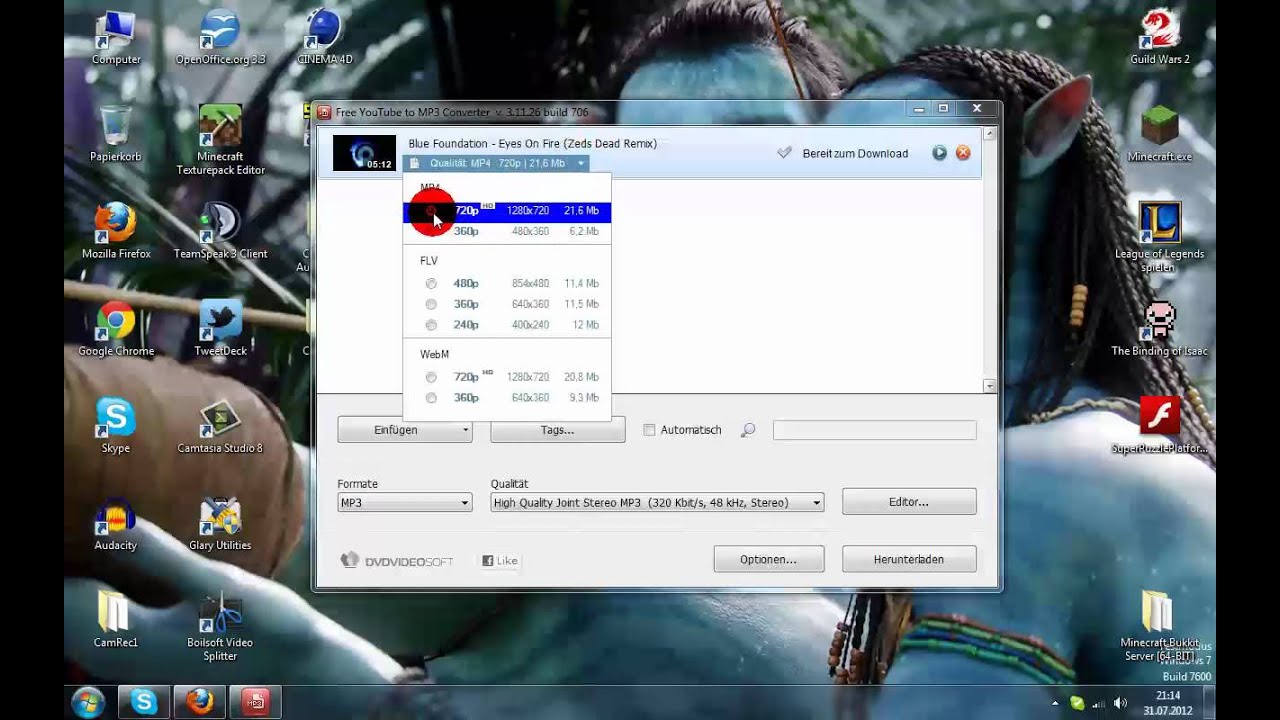Launch Google Chrome from the desktop

point(116,329)
